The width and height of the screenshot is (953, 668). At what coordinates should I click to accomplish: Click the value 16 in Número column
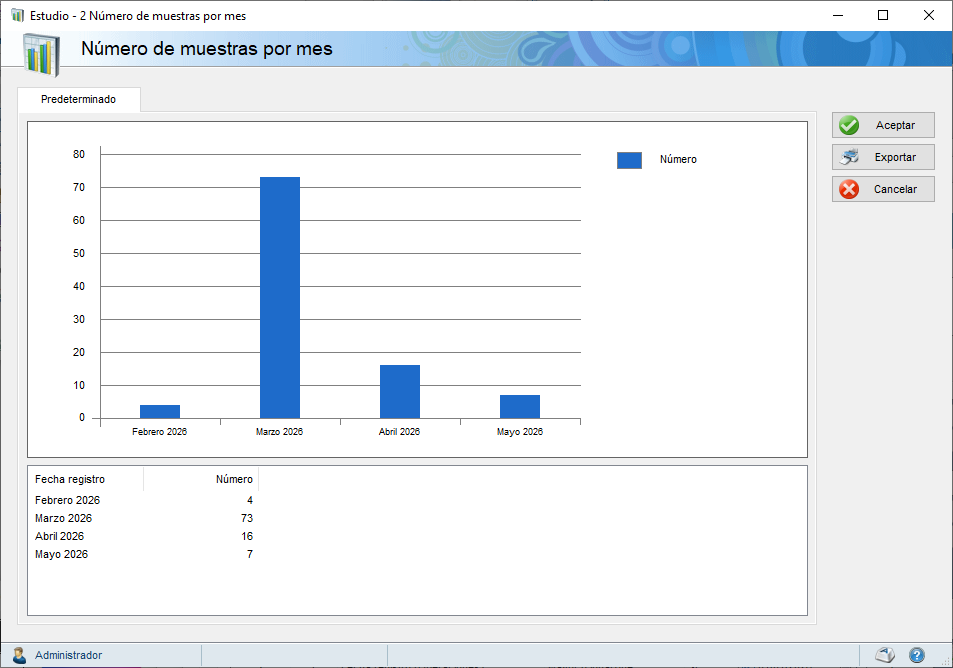247,536
